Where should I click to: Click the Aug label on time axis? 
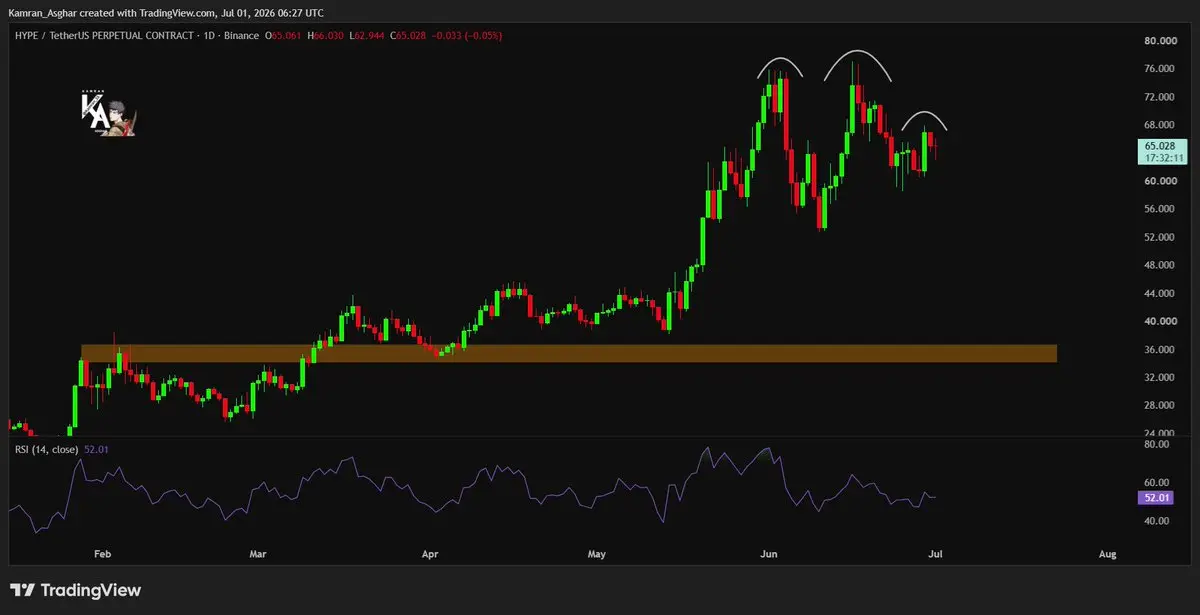[x=1107, y=553]
